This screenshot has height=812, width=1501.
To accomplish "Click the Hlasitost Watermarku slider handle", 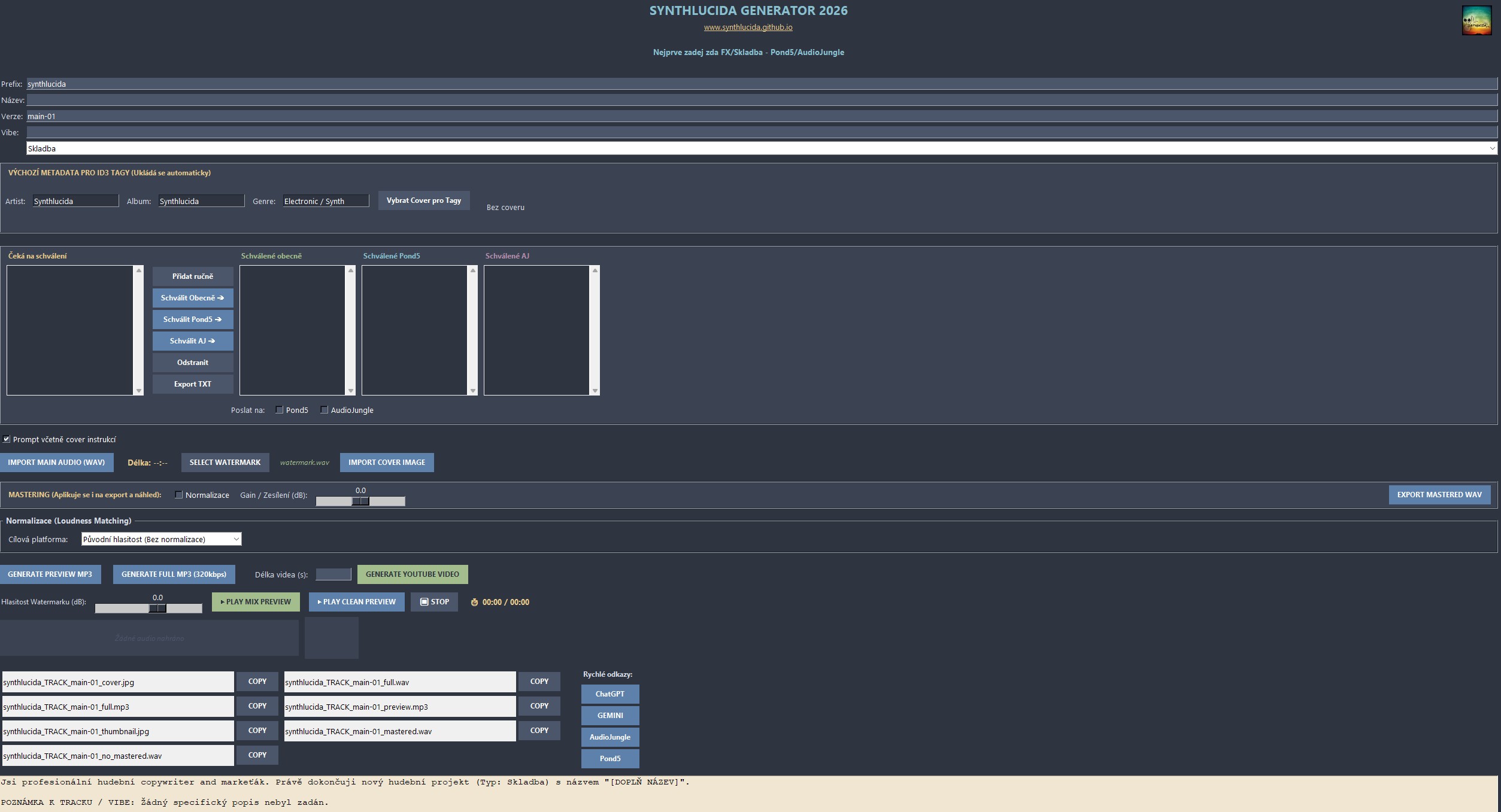I will (x=157, y=609).
